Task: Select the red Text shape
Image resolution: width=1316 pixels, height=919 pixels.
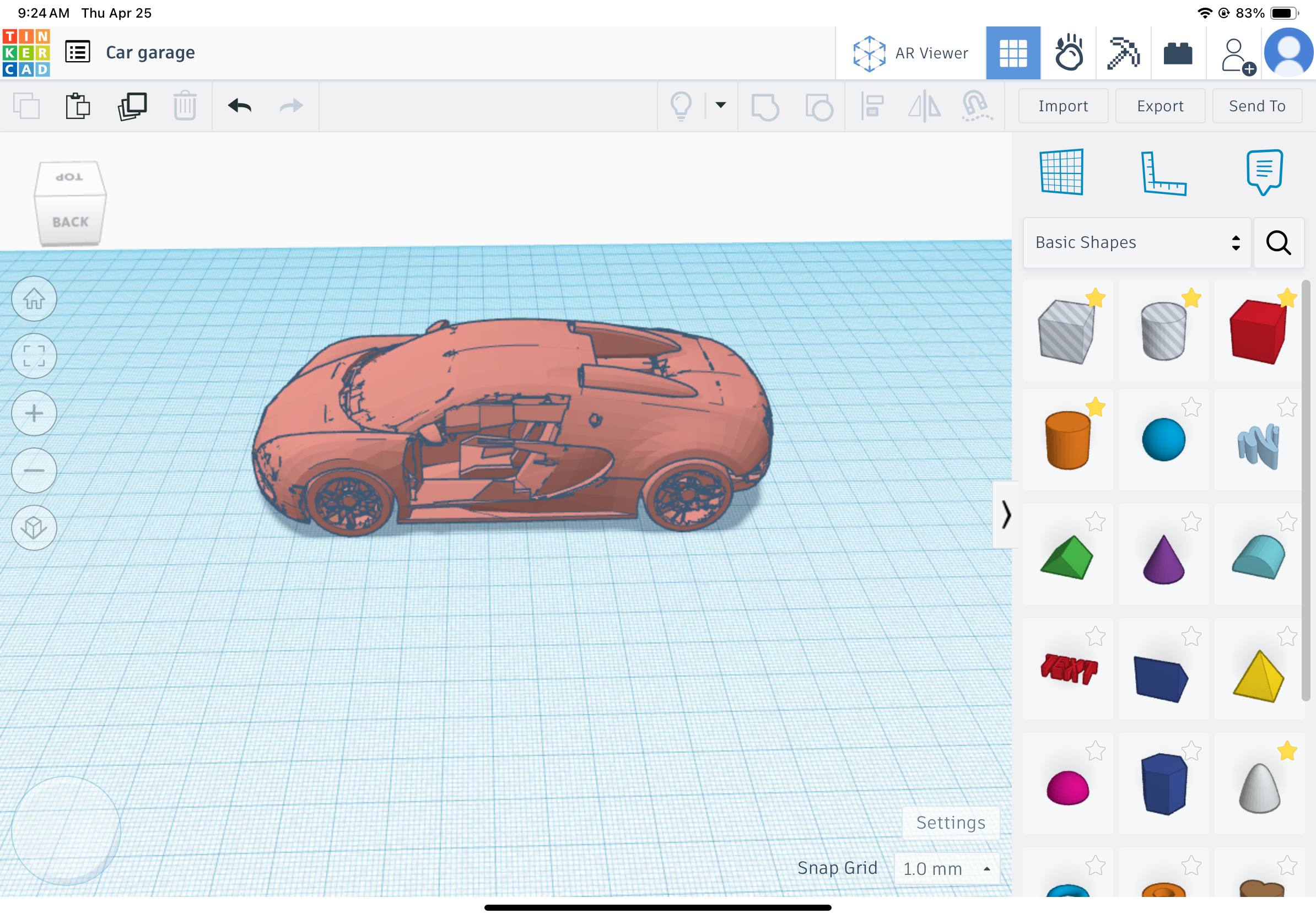Action: 1068,669
